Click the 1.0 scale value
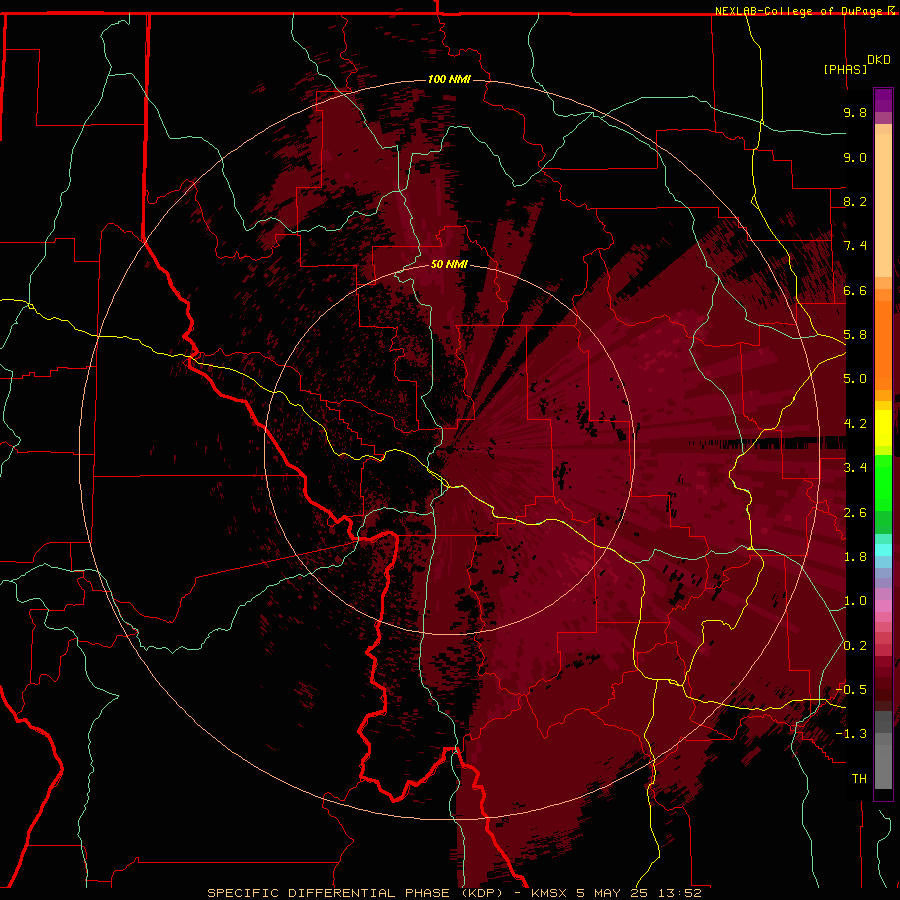Screen dimensions: 900x900 click(x=855, y=601)
